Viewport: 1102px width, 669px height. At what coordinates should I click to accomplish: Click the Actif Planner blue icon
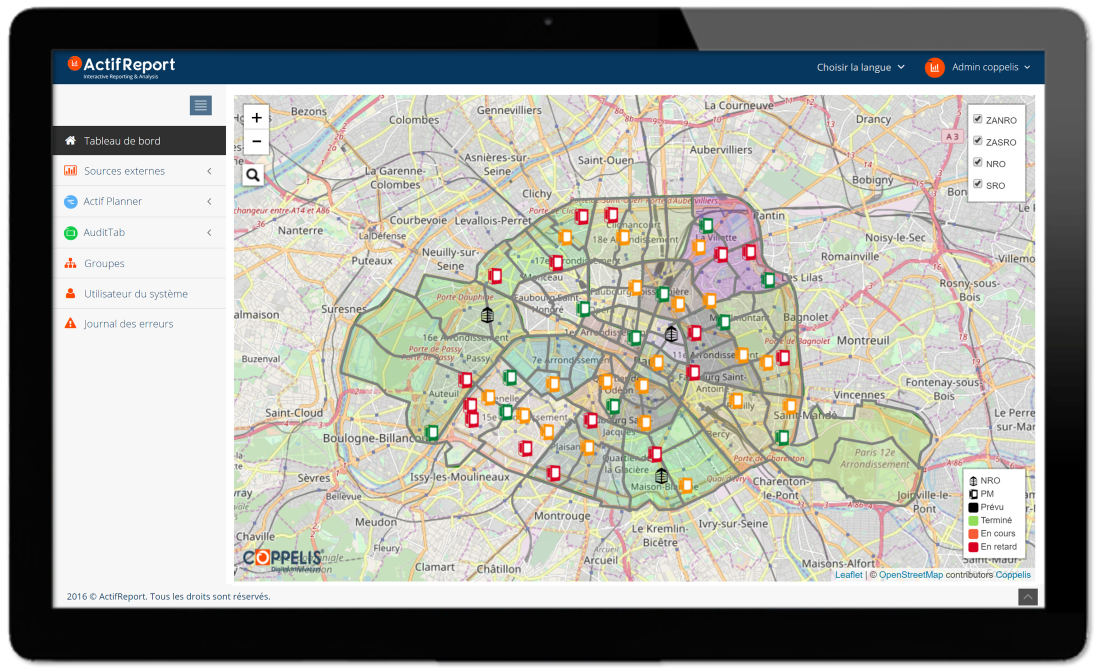click(x=70, y=202)
